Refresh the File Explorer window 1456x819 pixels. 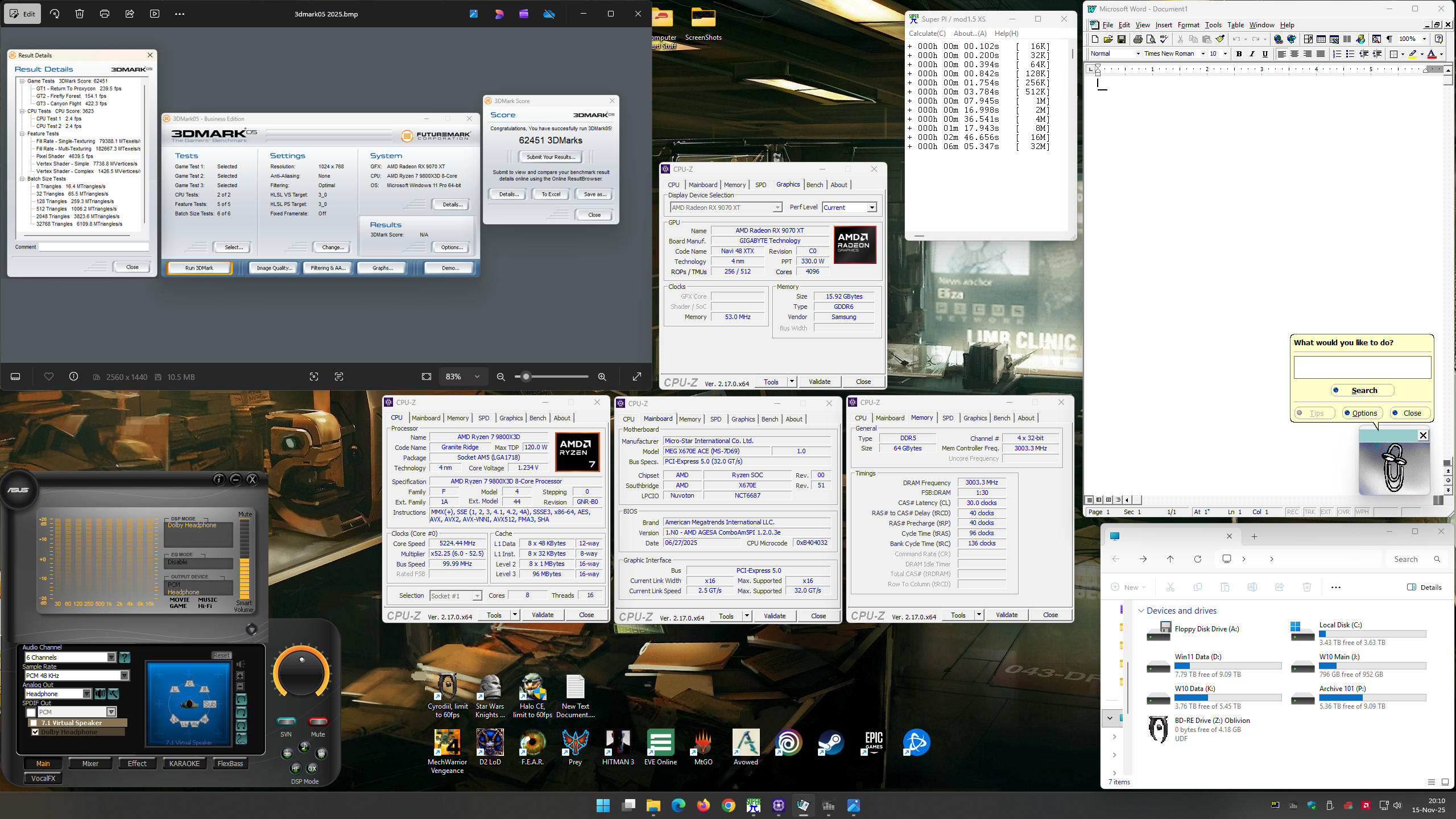1197,559
